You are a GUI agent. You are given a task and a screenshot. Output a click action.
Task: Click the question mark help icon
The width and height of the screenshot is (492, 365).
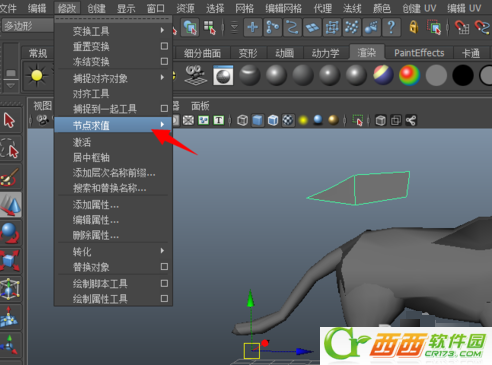[x=391, y=27]
